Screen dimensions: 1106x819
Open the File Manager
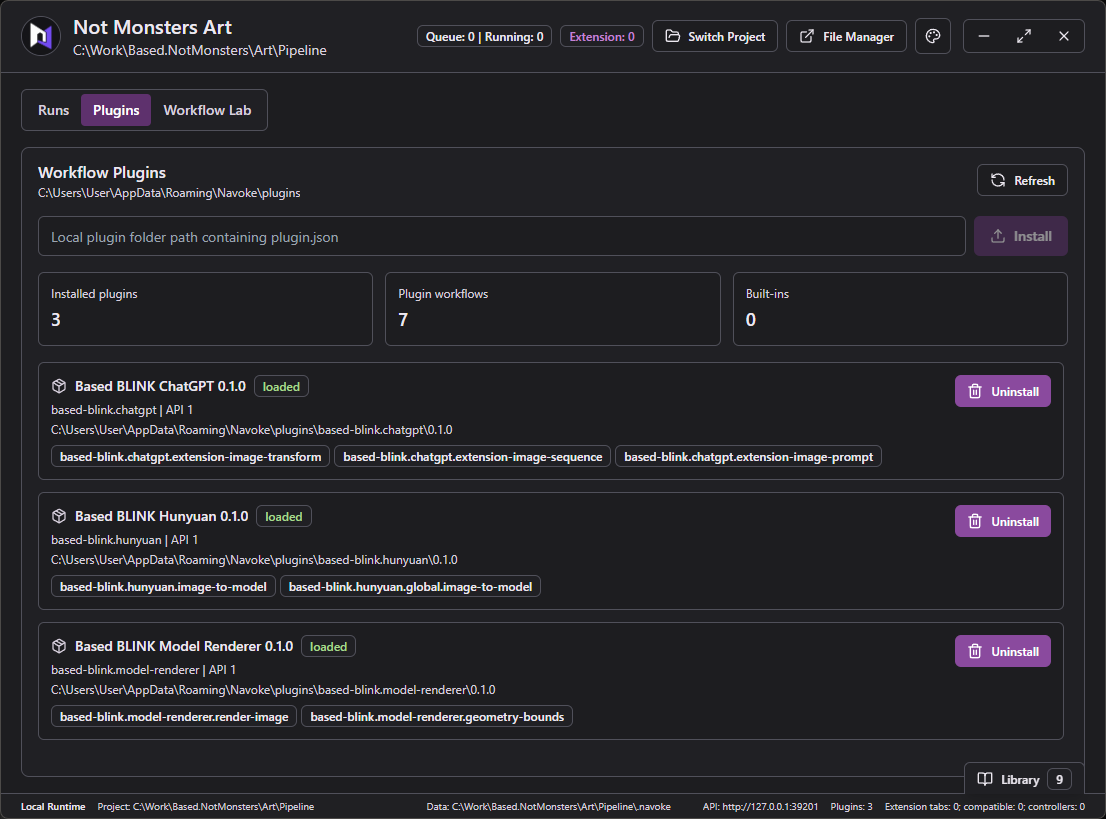(x=846, y=36)
